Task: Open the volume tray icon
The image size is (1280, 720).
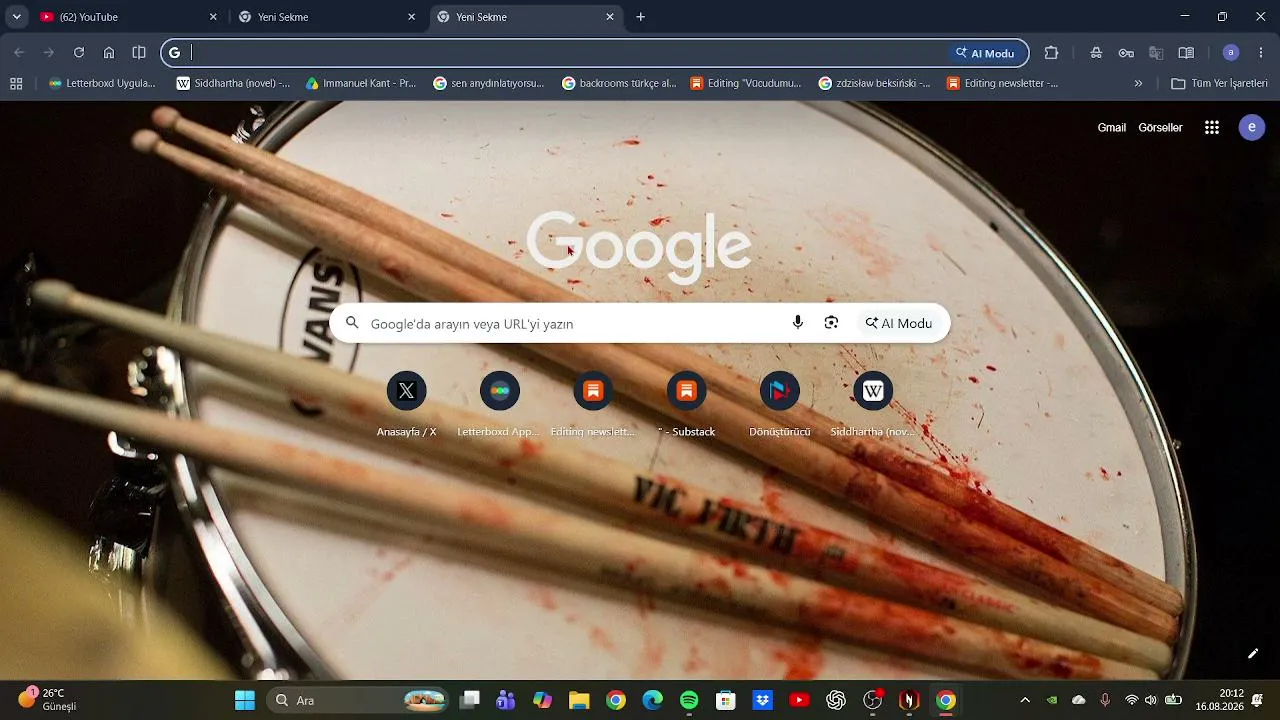Action: point(1151,700)
